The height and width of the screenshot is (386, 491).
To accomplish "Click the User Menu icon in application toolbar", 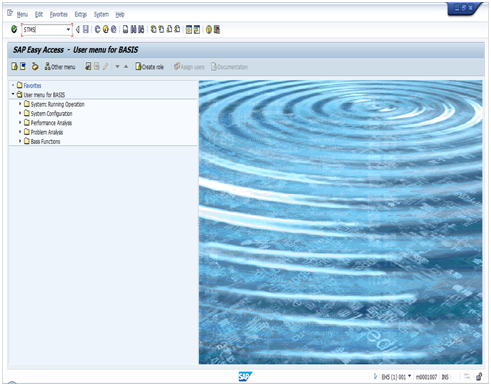I will point(14,66).
